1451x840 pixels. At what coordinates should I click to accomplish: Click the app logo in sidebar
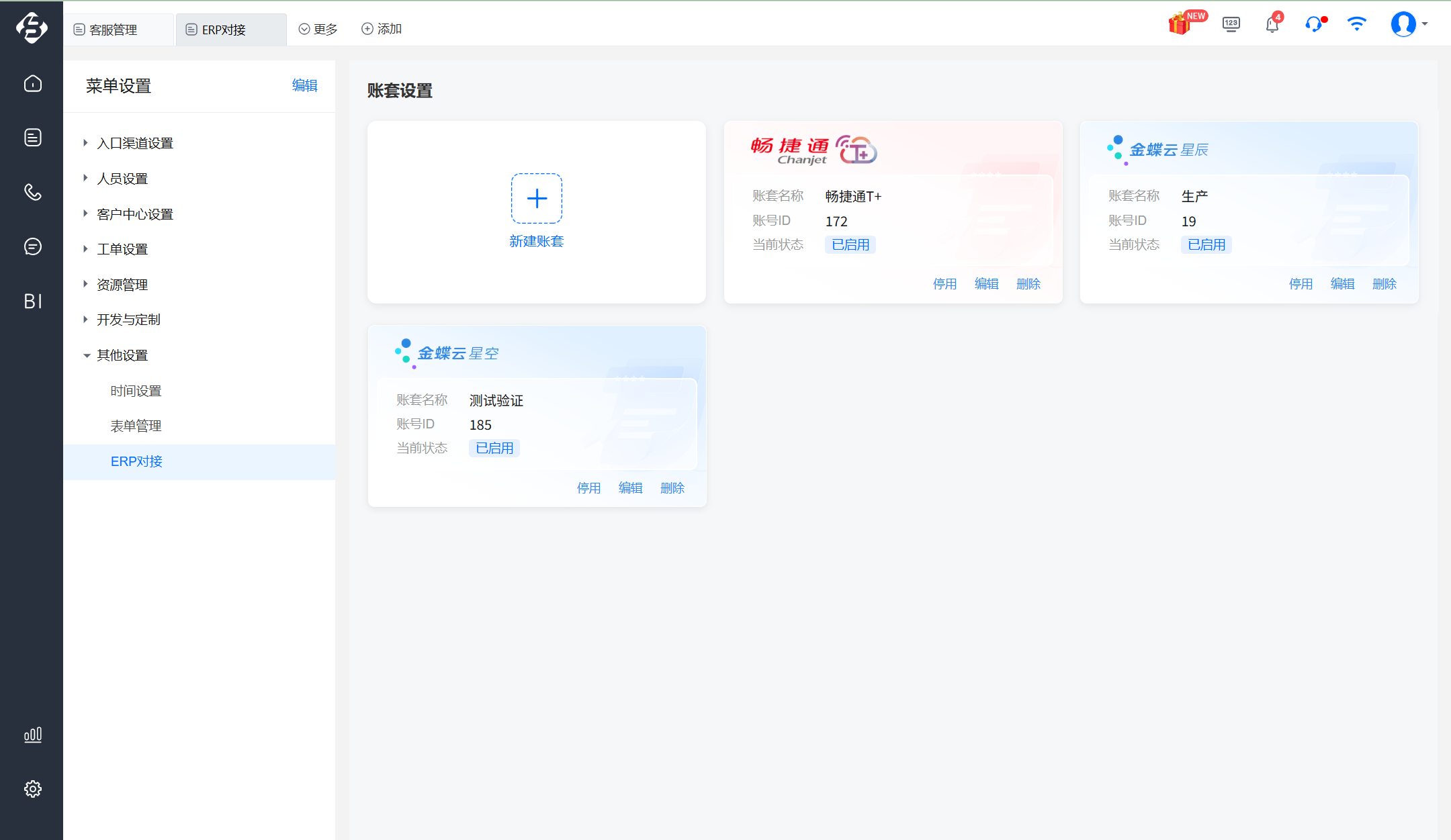[x=32, y=28]
